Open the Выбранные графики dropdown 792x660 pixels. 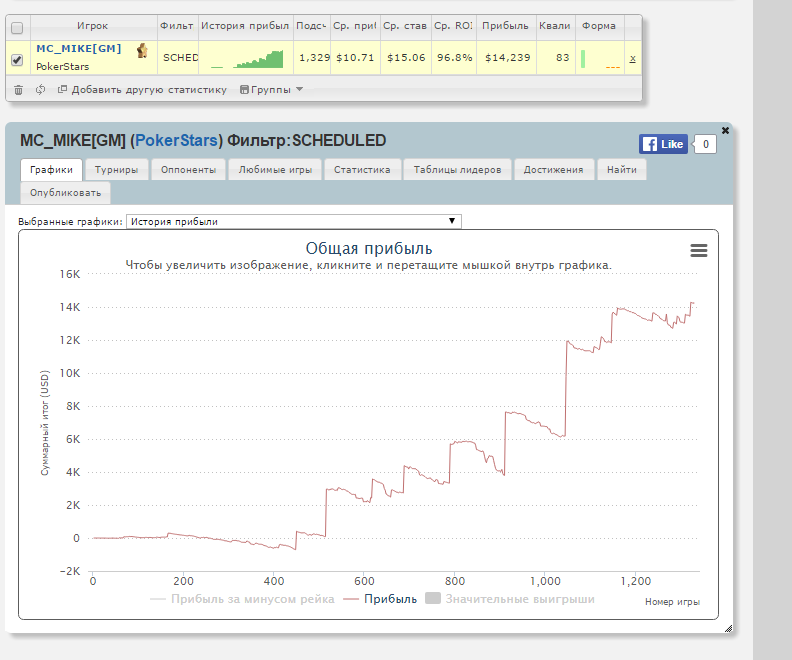click(x=293, y=221)
